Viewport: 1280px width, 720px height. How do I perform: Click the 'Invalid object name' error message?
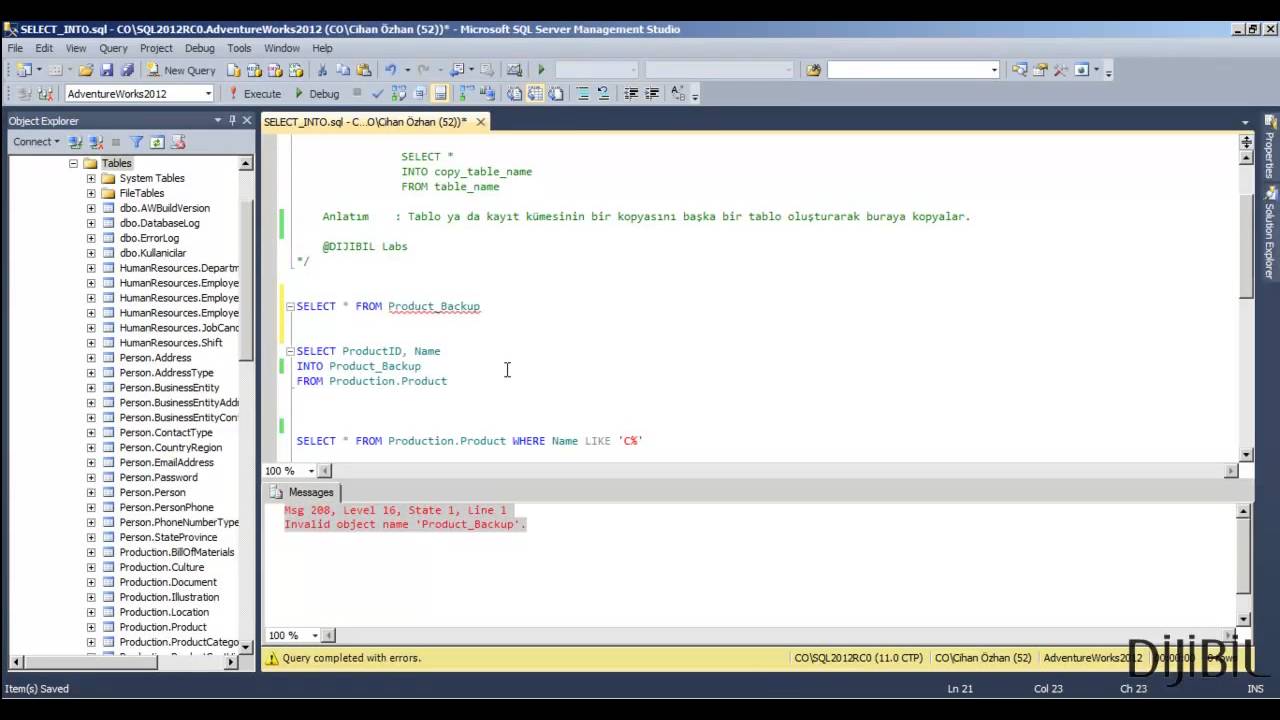click(404, 524)
